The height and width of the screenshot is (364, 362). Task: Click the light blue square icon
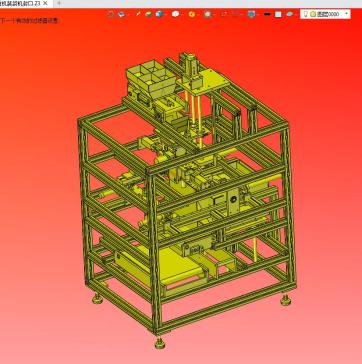tap(278, 14)
